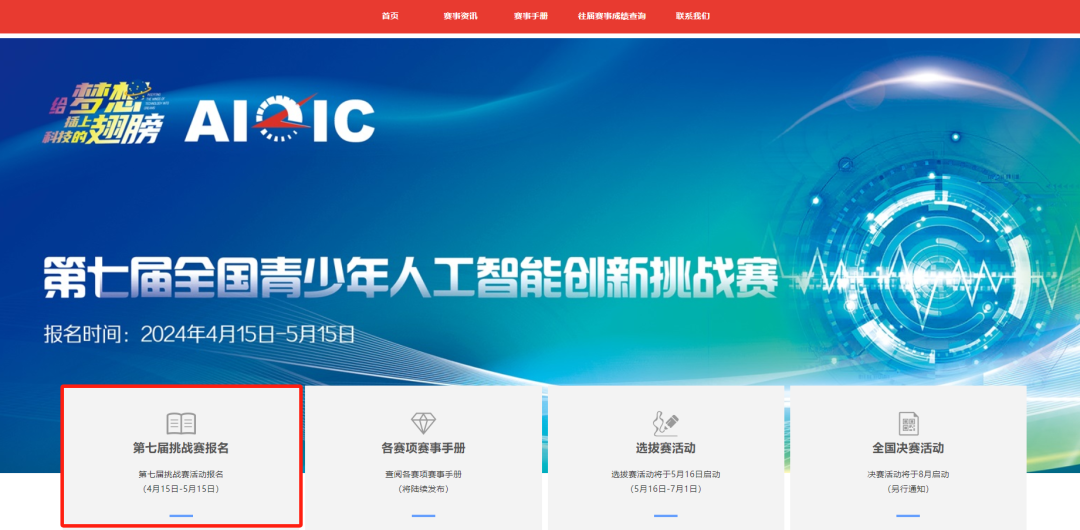Open the 第七届挑战赛报名 card title
1080x530 pixels.
[x=181, y=448]
